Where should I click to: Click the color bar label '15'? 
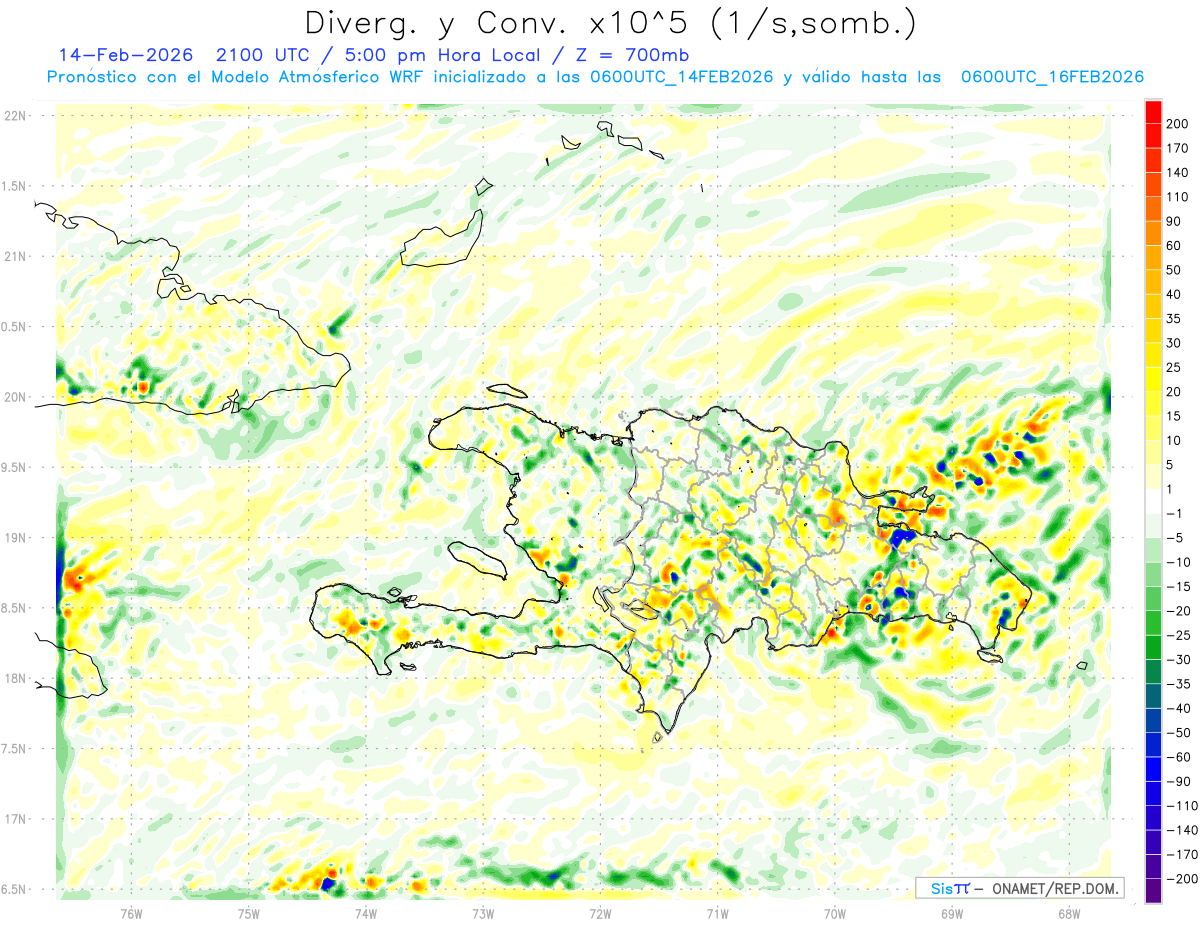pos(1174,416)
